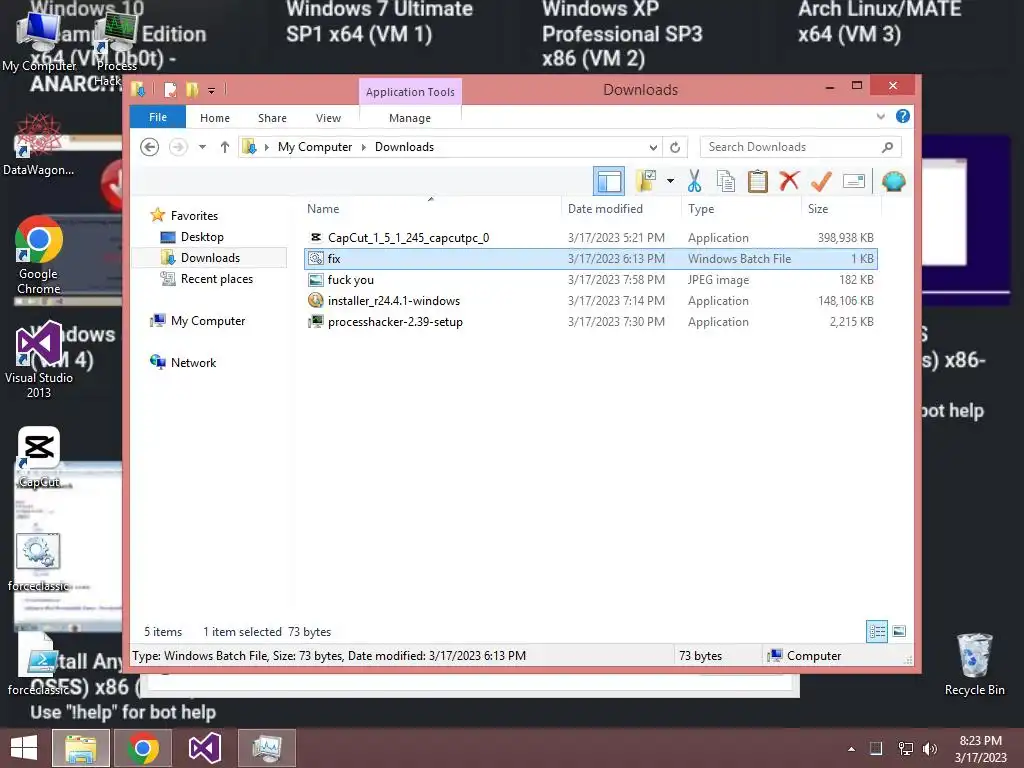The width and height of the screenshot is (1024, 768).
Task: Open the recent locations dropdown arrow
Action: pos(202,147)
